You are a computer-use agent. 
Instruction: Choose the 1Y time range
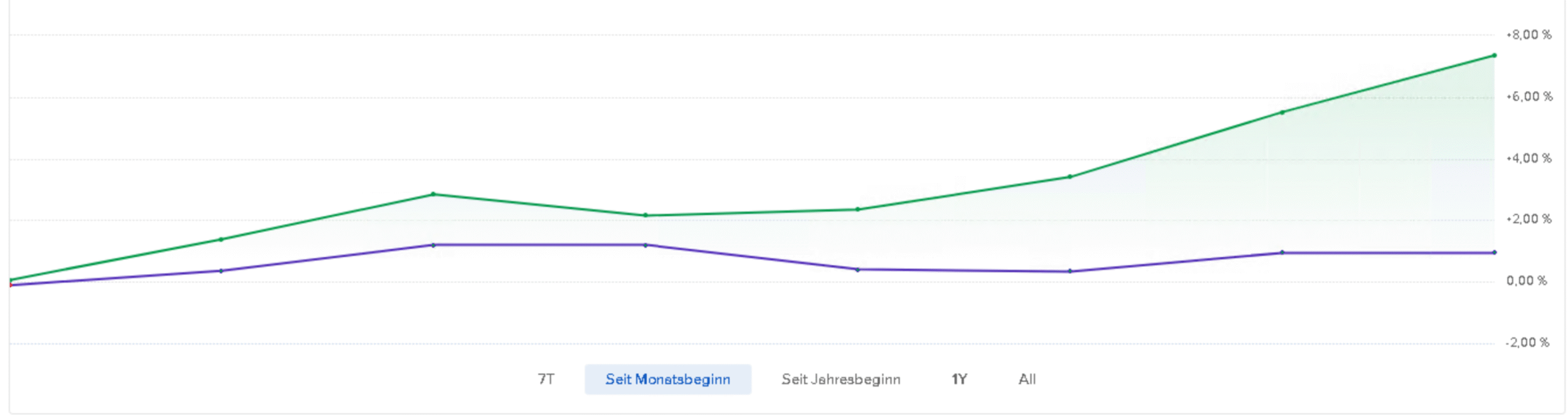[959, 379]
